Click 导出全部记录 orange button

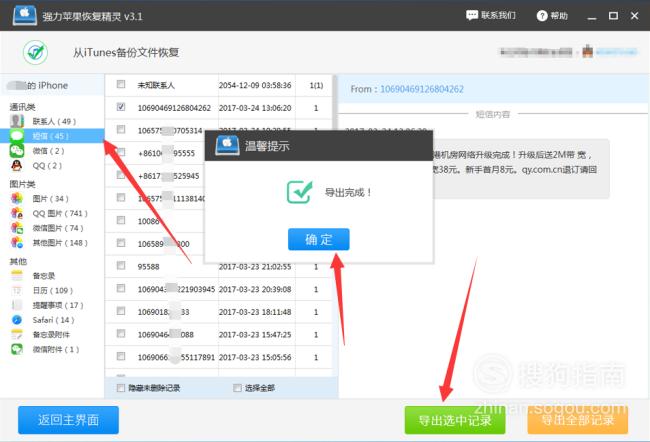click(577, 420)
